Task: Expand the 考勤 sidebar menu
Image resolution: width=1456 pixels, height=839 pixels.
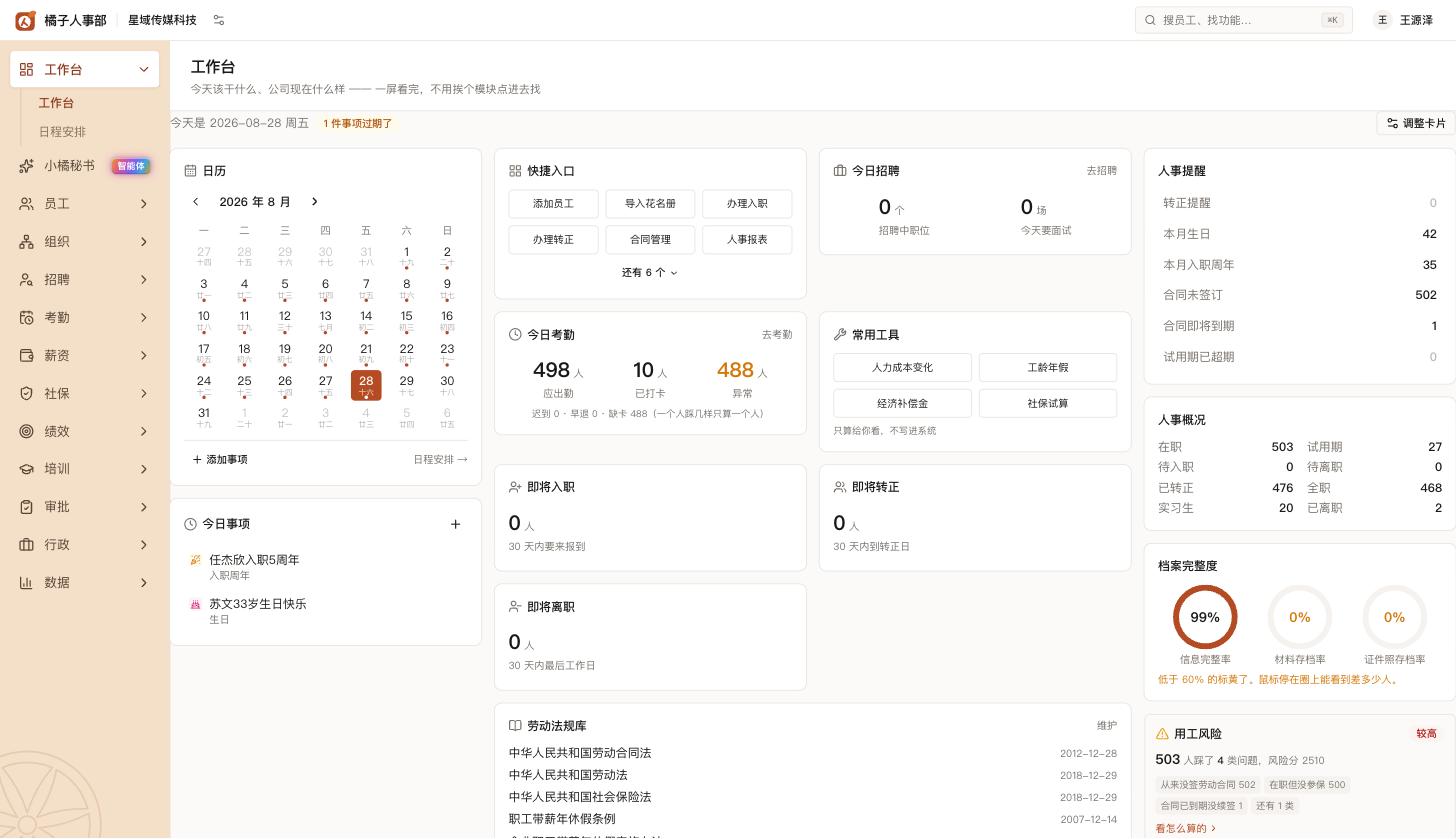Action: point(143,318)
